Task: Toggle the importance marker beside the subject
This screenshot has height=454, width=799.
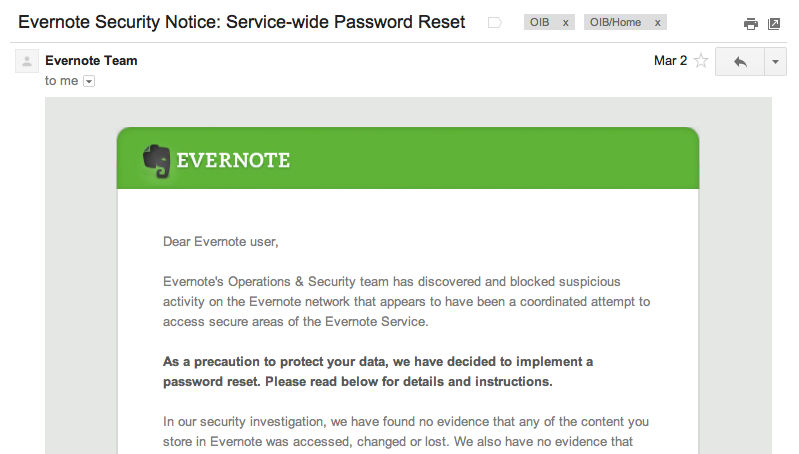Action: [x=494, y=22]
